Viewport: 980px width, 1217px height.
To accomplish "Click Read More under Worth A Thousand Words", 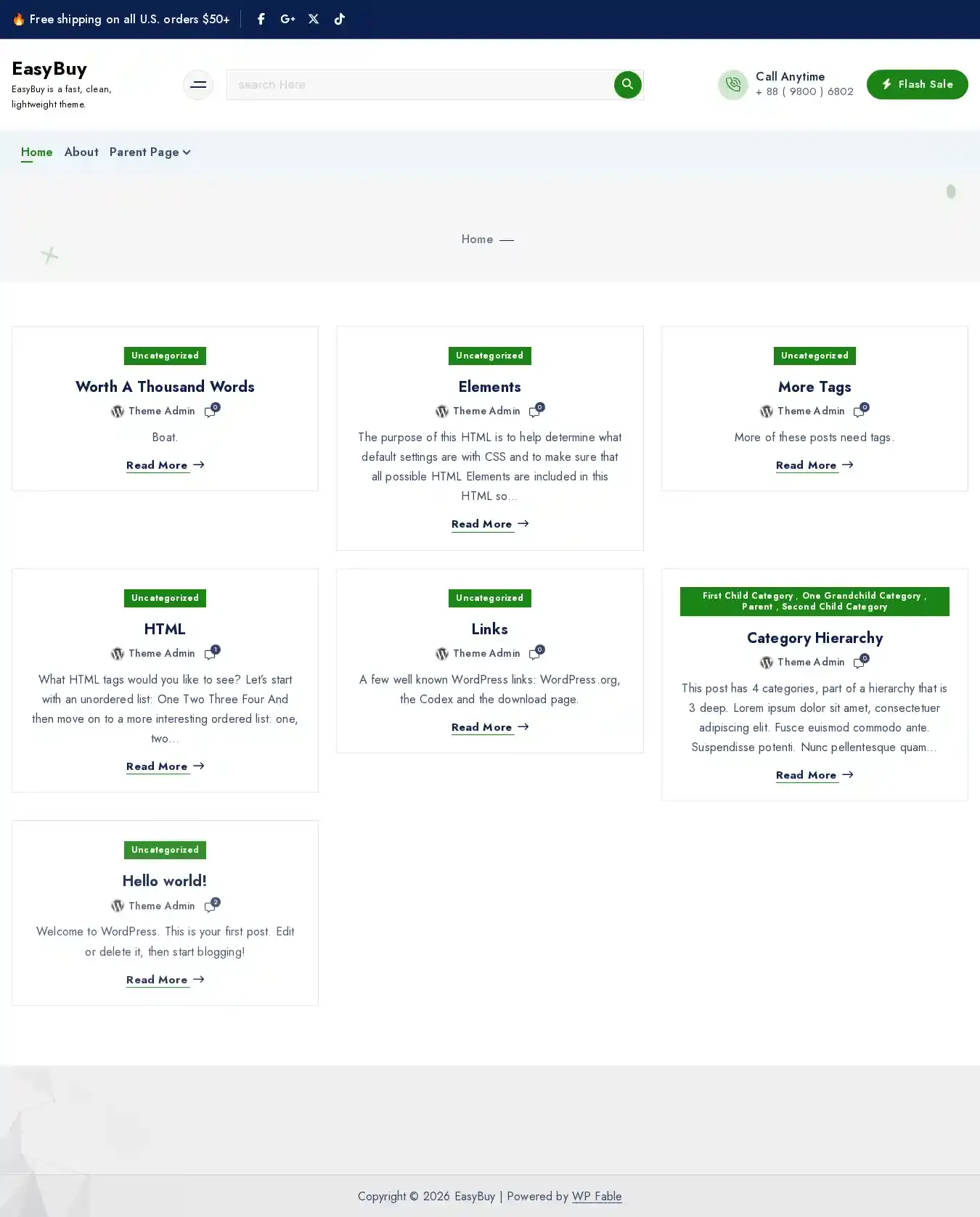I will (x=165, y=465).
